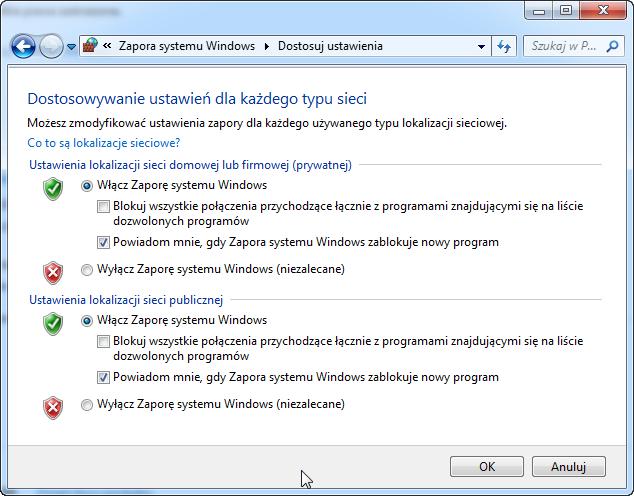Click the Możesz zmodyfikować ustawienia zapory description
The height and width of the screenshot is (496, 634).
(267, 123)
